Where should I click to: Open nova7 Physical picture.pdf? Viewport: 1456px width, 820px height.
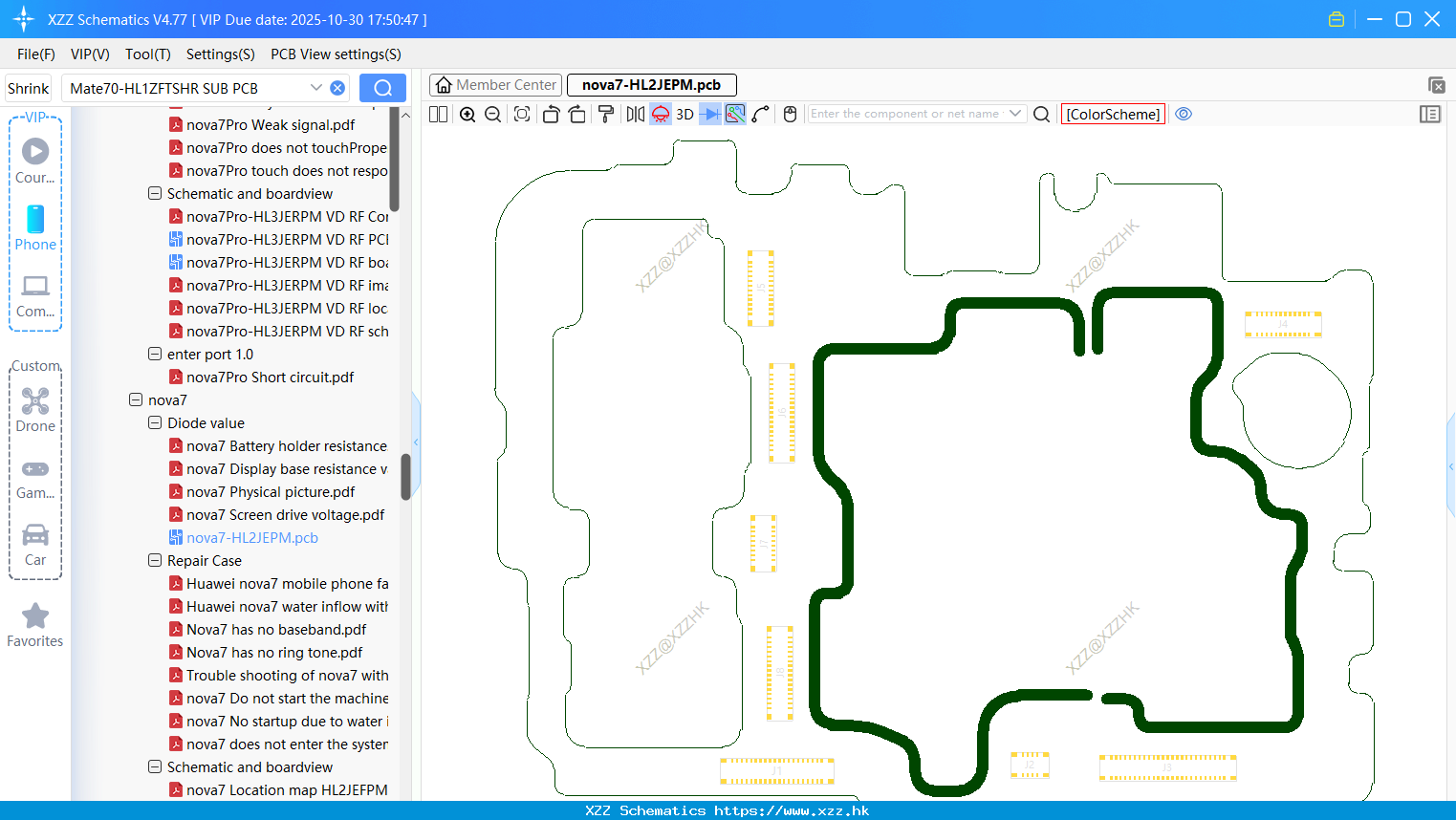[x=262, y=491]
